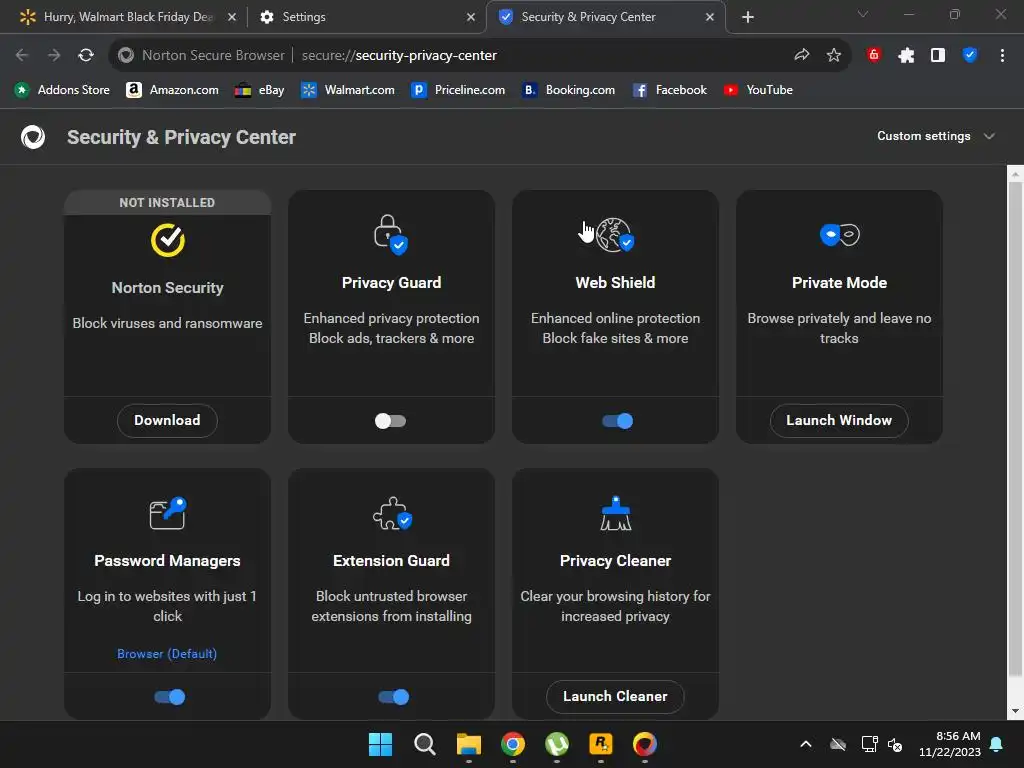Click the Norton Security yellow checkmark icon
1024x768 pixels.
[x=168, y=240]
